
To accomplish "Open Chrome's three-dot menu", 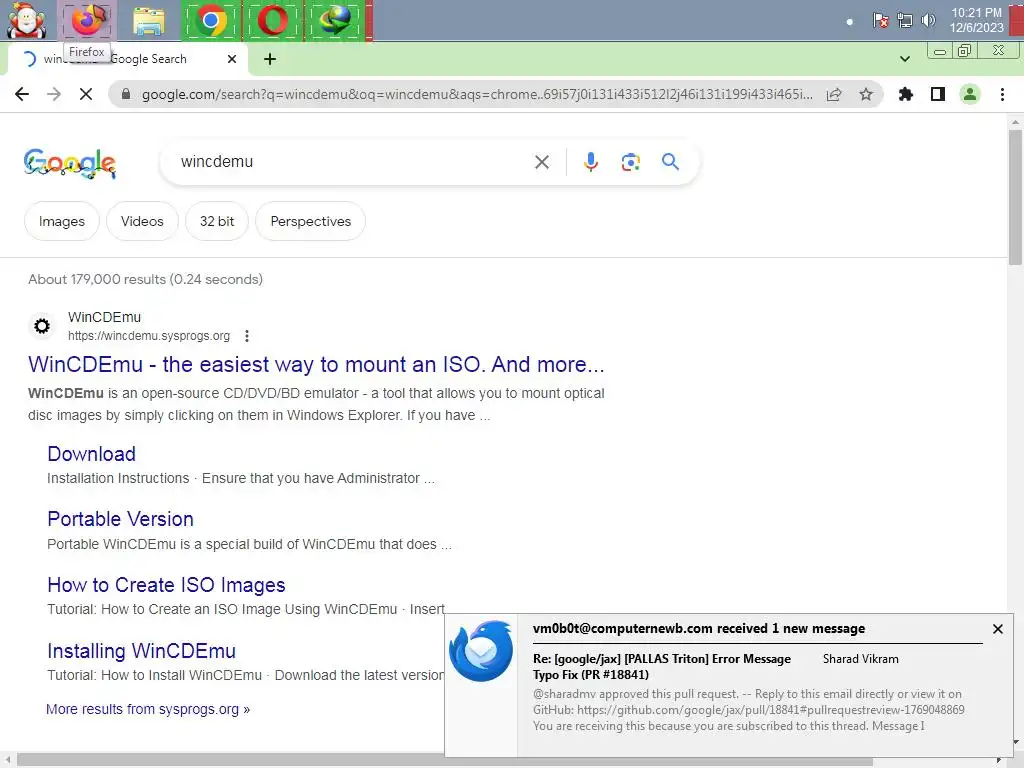I will coord(1002,95).
